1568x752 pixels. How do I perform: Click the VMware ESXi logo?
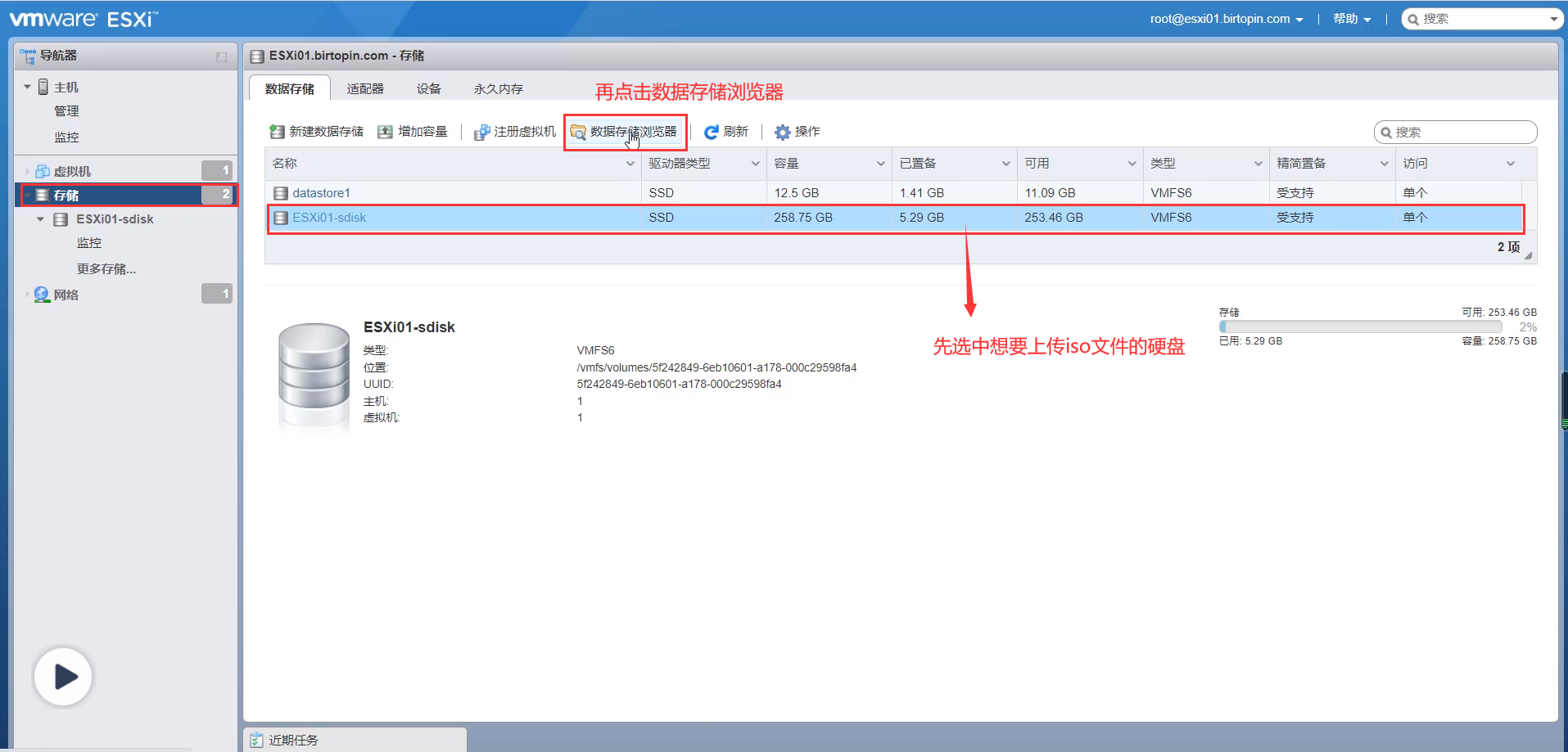point(84,19)
